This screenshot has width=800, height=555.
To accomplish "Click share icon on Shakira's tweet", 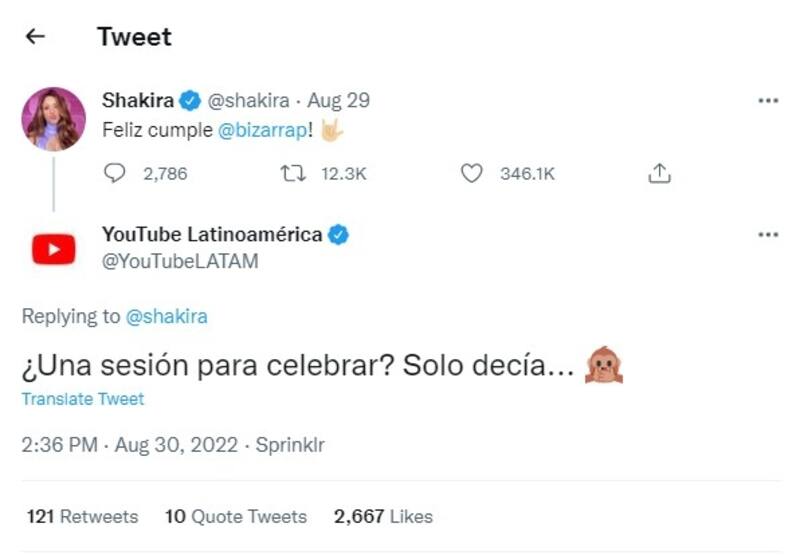I will click(x=658, y=173).
